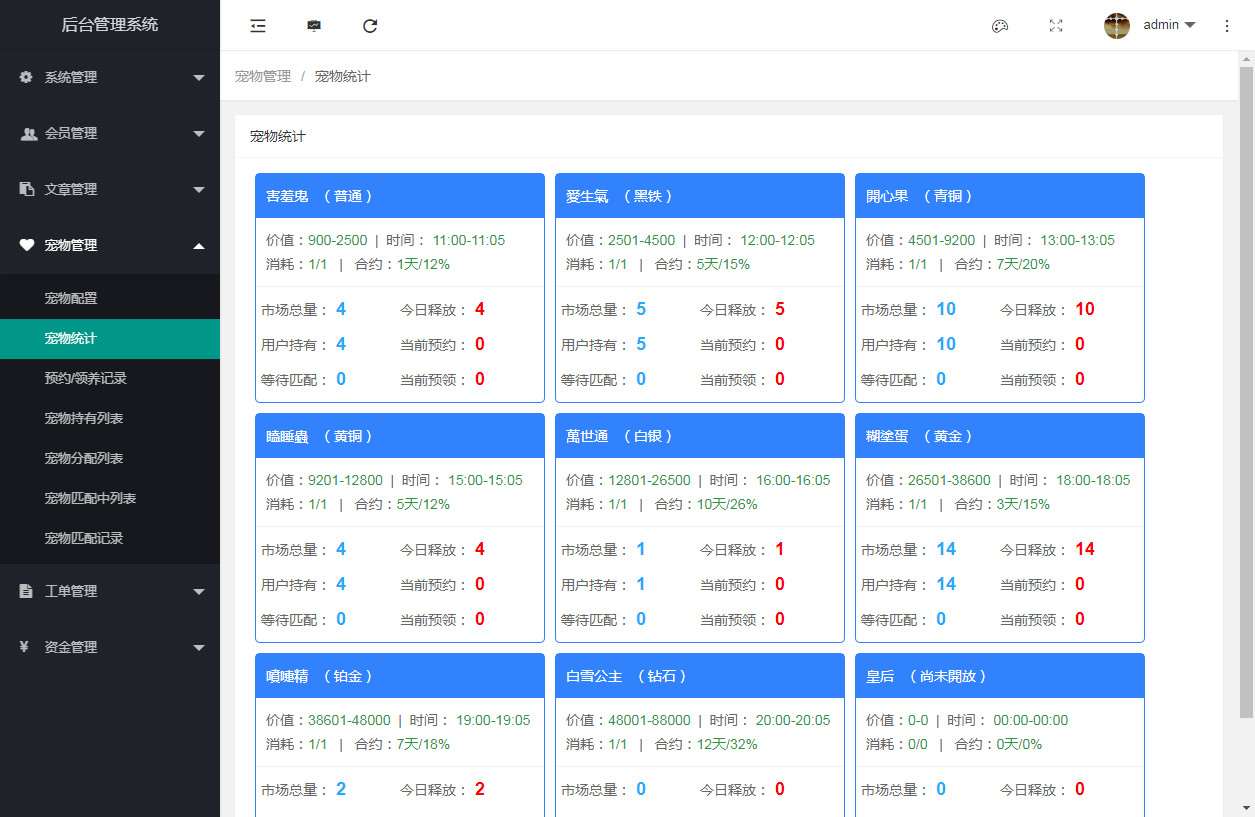Select 宠物配置 in the sidebar
The image size is (1255, 817).
(x=71, y=298)
